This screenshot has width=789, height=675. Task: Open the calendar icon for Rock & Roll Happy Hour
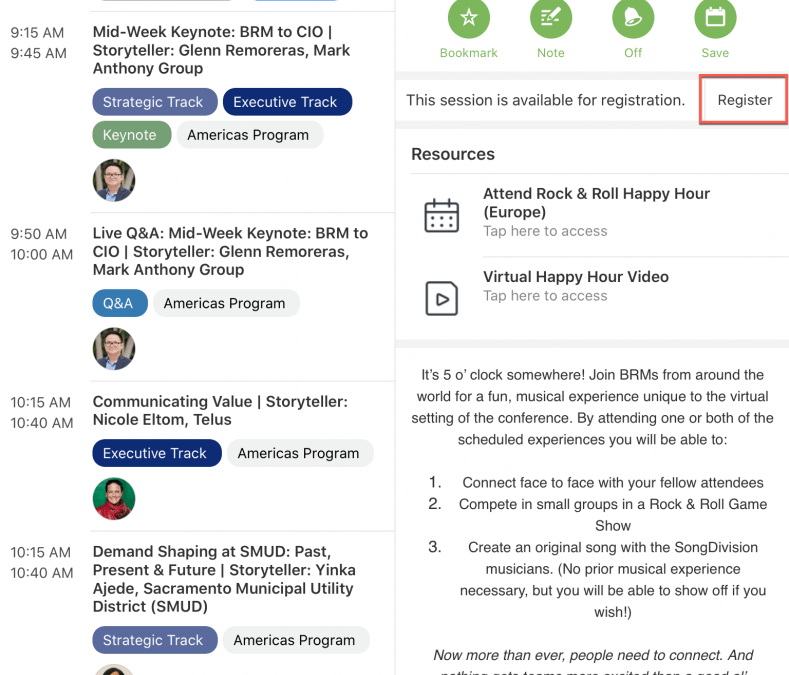441,215
